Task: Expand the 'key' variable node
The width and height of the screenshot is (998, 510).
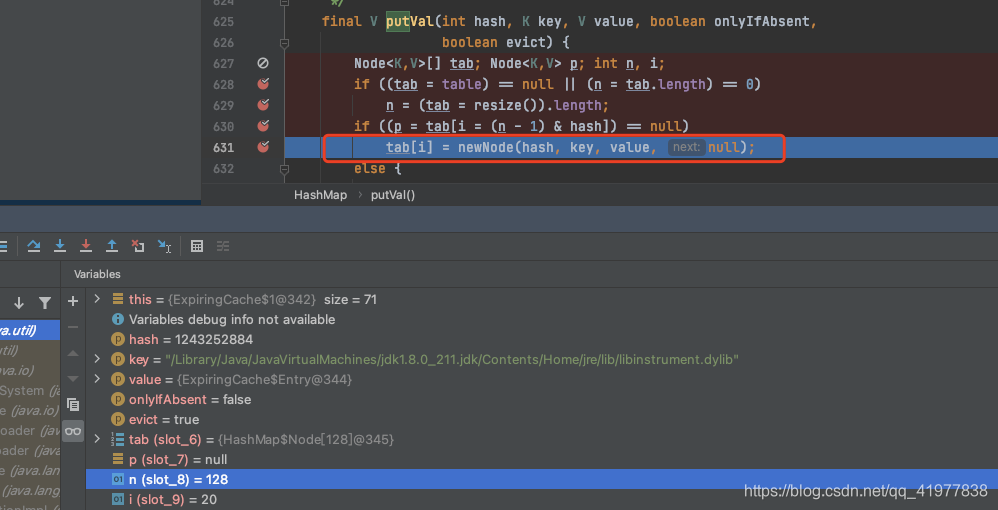Action: (97, 359)
